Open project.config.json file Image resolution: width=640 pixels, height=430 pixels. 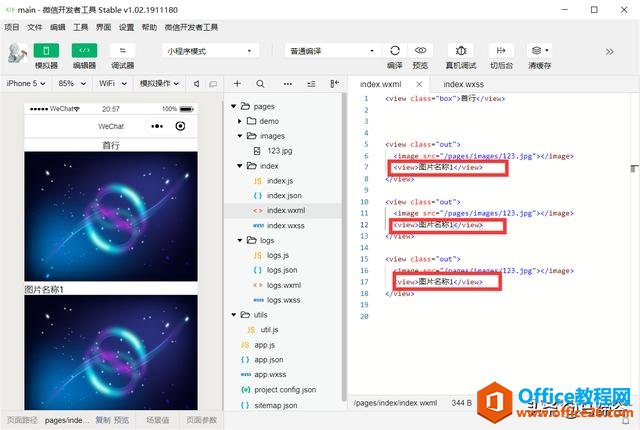tap(285, 390)
